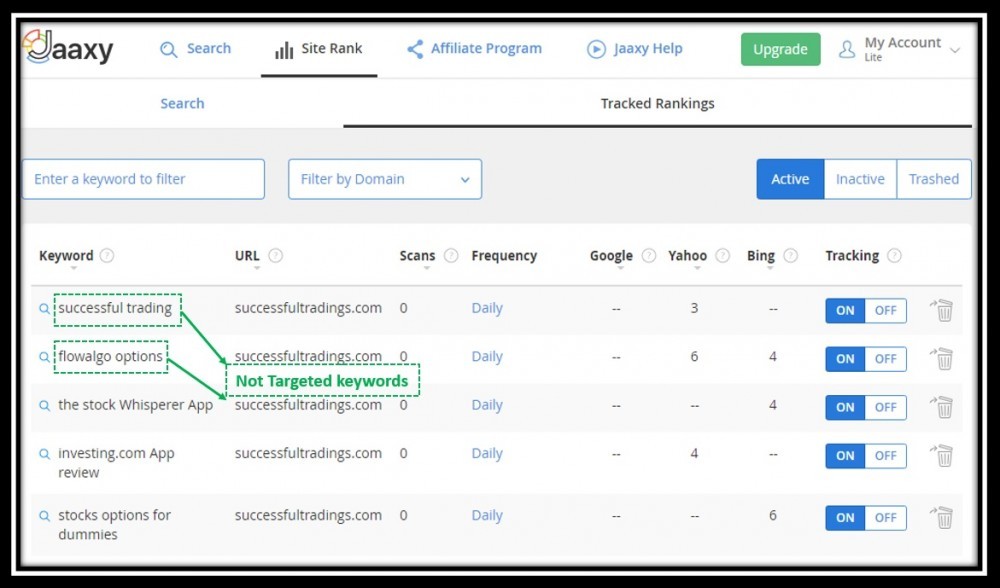Screen dimensions: 1000x588
Task: Trash the stocks options for dummies keyword
Action: (942, 517)
